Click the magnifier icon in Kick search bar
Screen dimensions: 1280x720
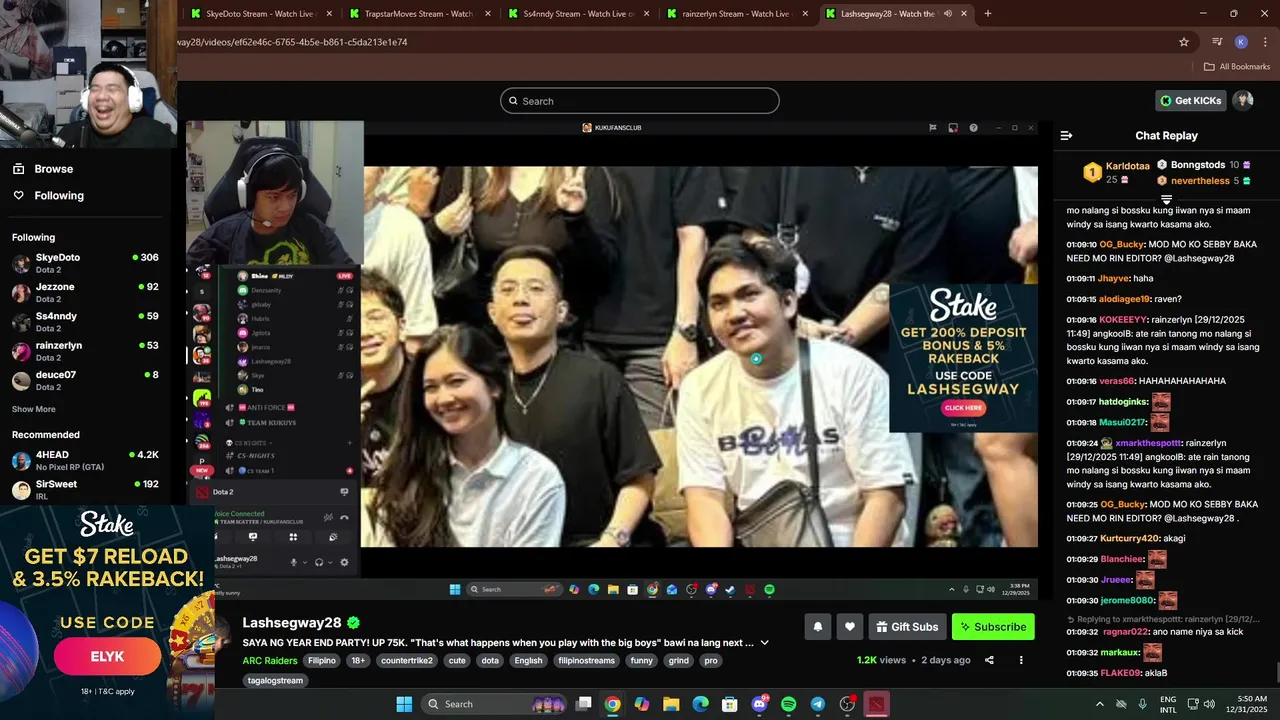coord(514,101)
